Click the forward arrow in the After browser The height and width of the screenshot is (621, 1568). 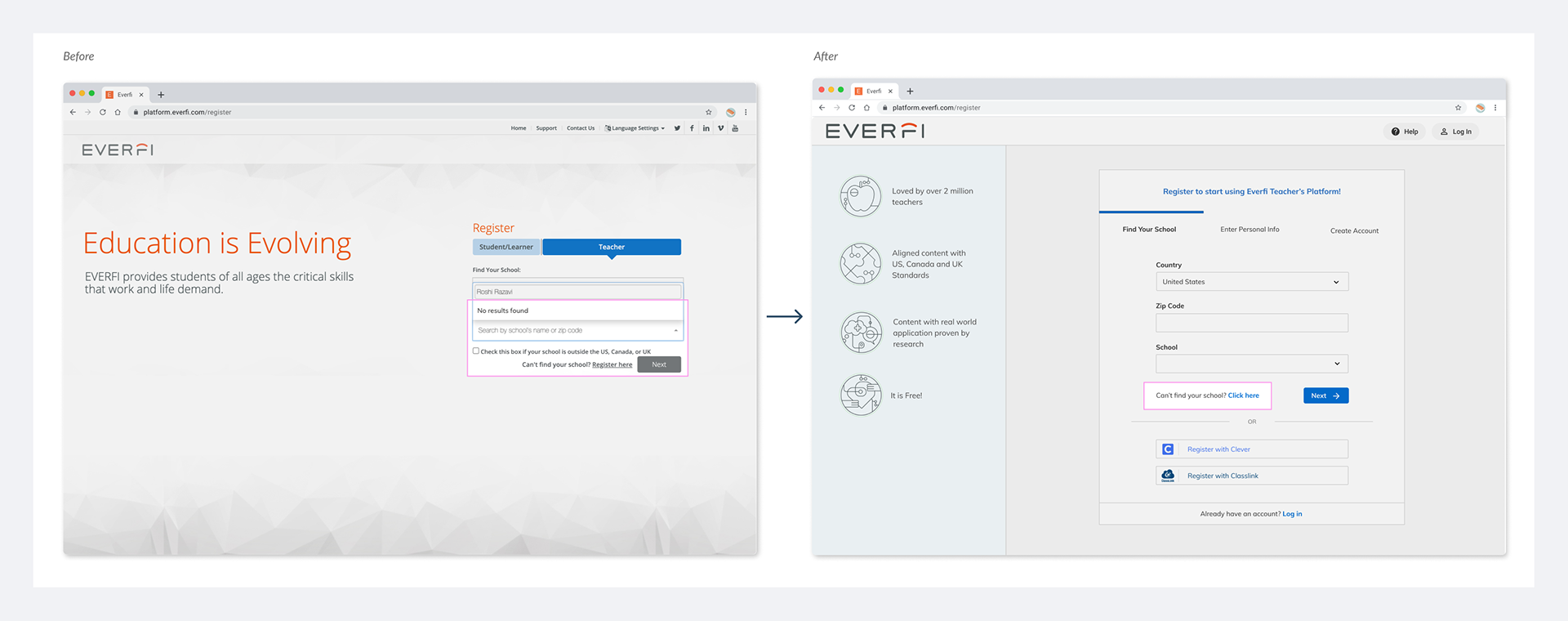837,108
